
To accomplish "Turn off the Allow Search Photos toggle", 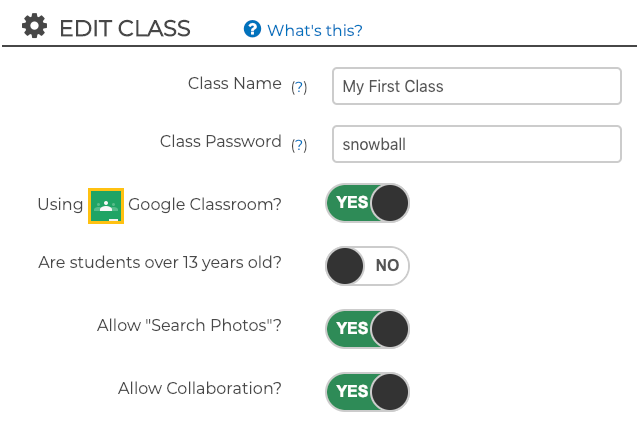I will coord(367,328).
